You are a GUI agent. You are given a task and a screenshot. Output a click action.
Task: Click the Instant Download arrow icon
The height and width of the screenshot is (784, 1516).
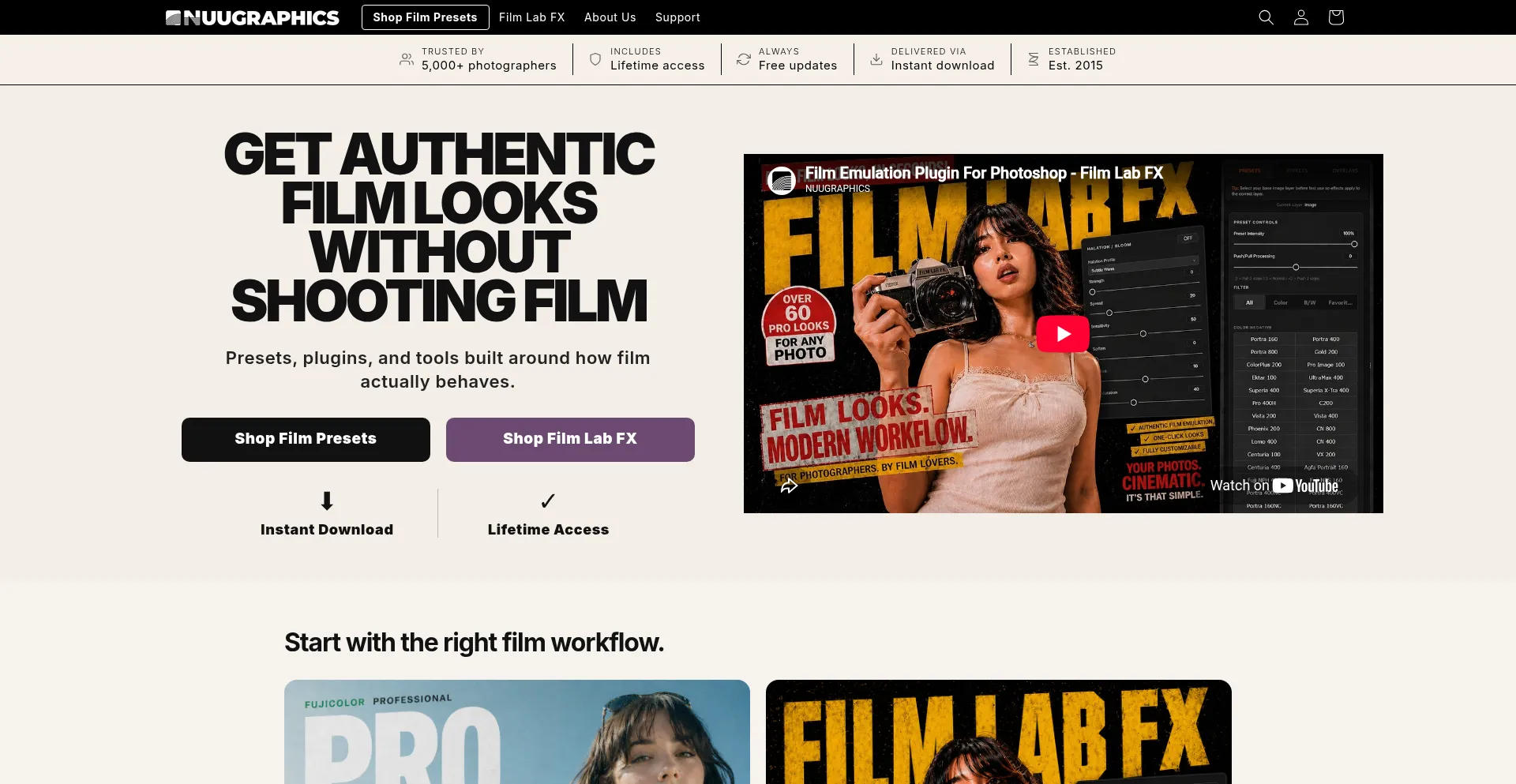[327, 501]
